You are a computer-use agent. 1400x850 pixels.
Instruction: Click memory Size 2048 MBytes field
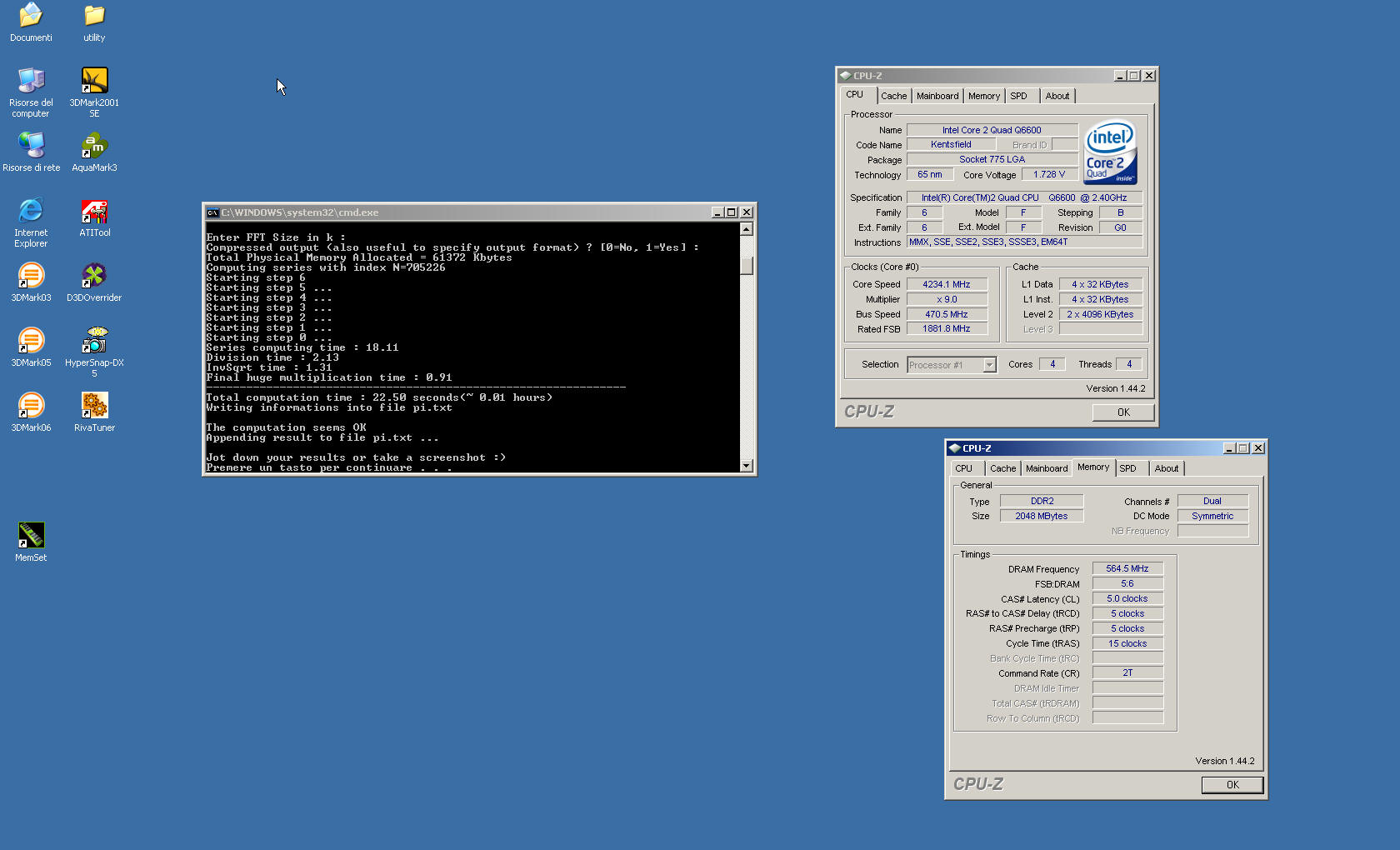(x=1042, y=516)
